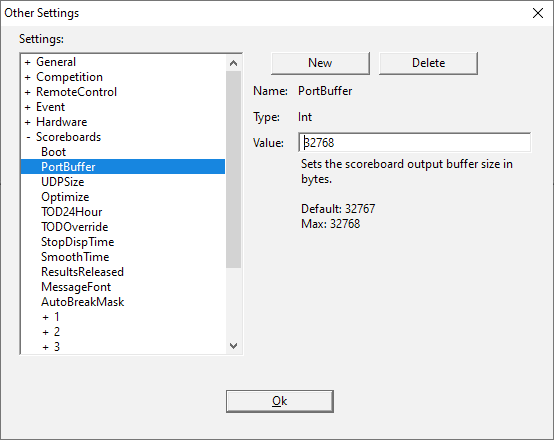Expand scoreboard number 3 node
The image size is (554, 440).
tap(46, 347)
